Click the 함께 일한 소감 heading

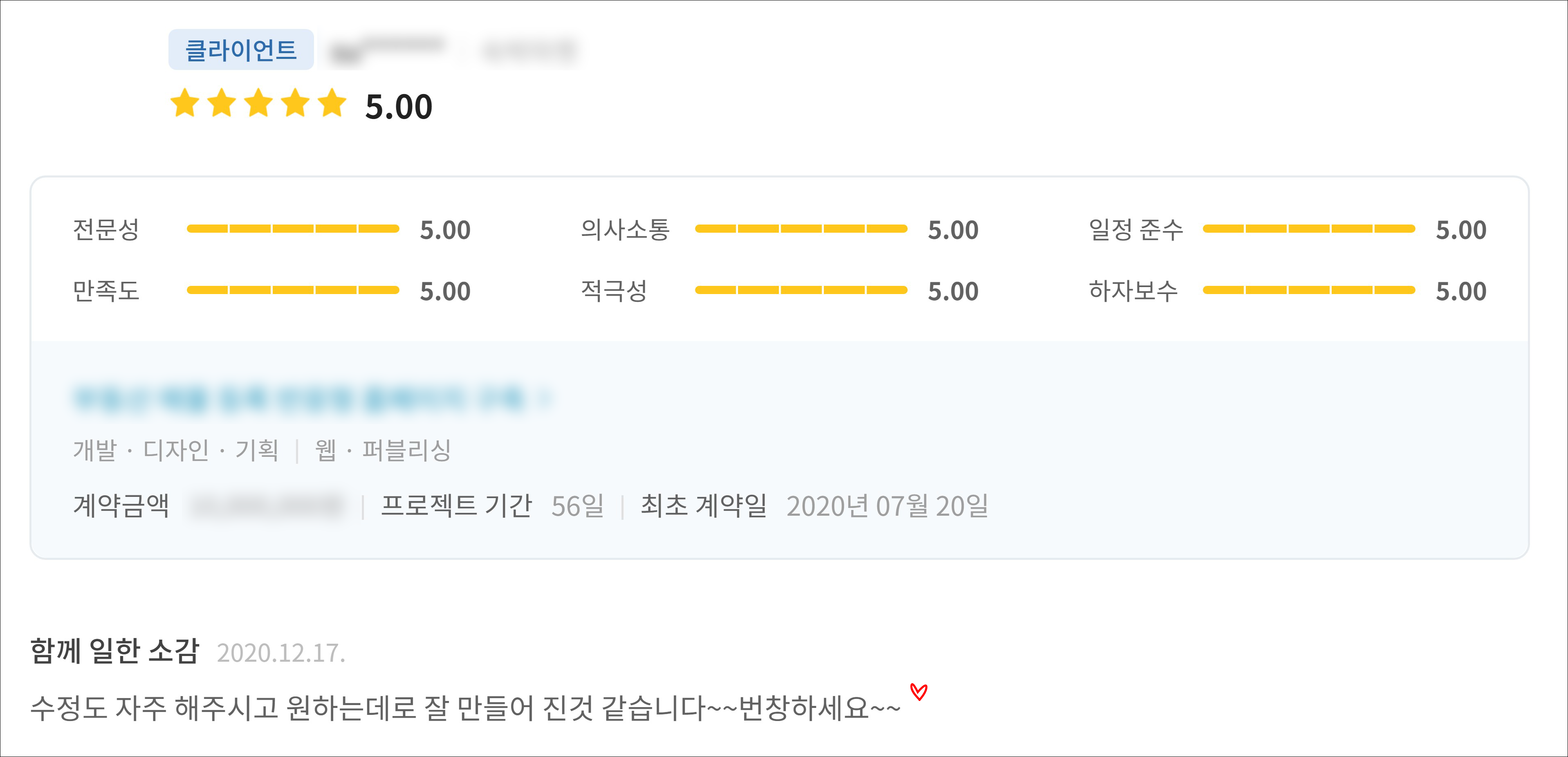coord(114,650)
